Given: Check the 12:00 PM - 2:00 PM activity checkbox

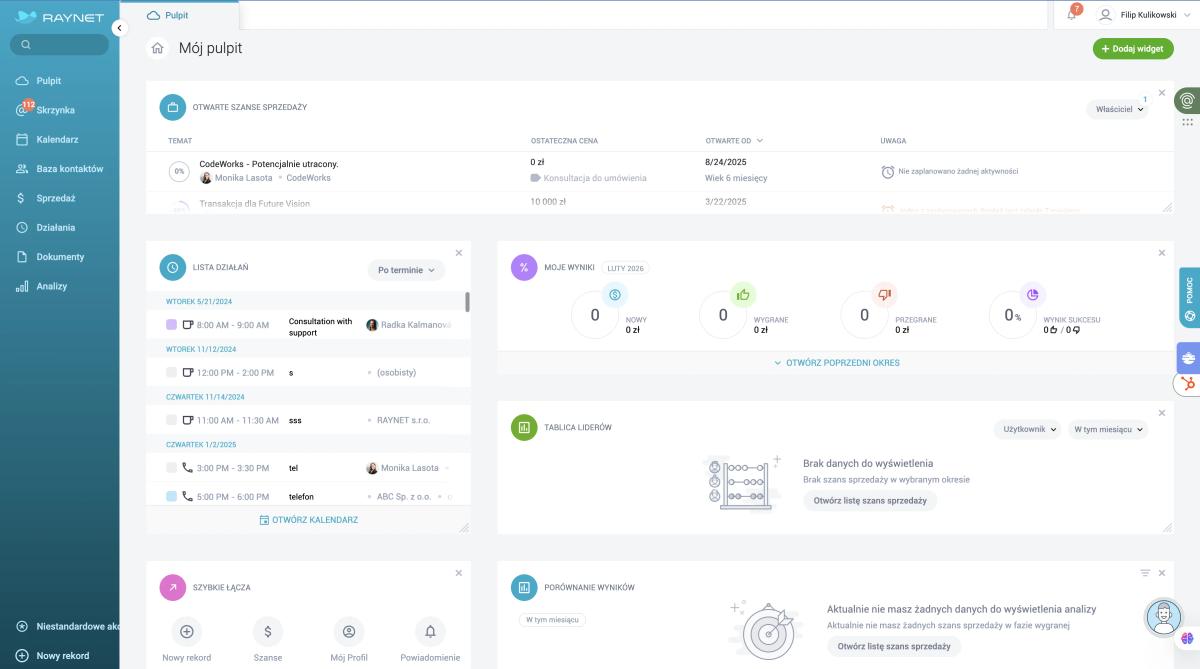Looking at the screenshot, I should tap(172, 372).
